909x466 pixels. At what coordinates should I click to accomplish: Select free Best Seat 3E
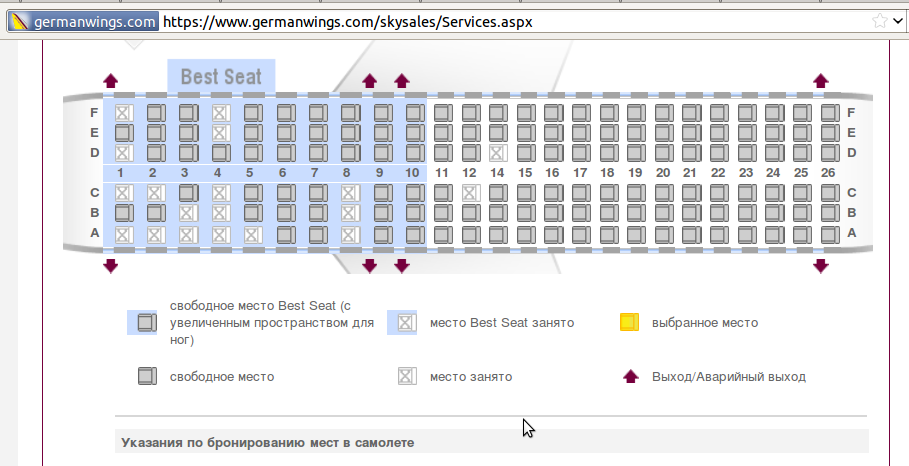[x=188, y=133]
